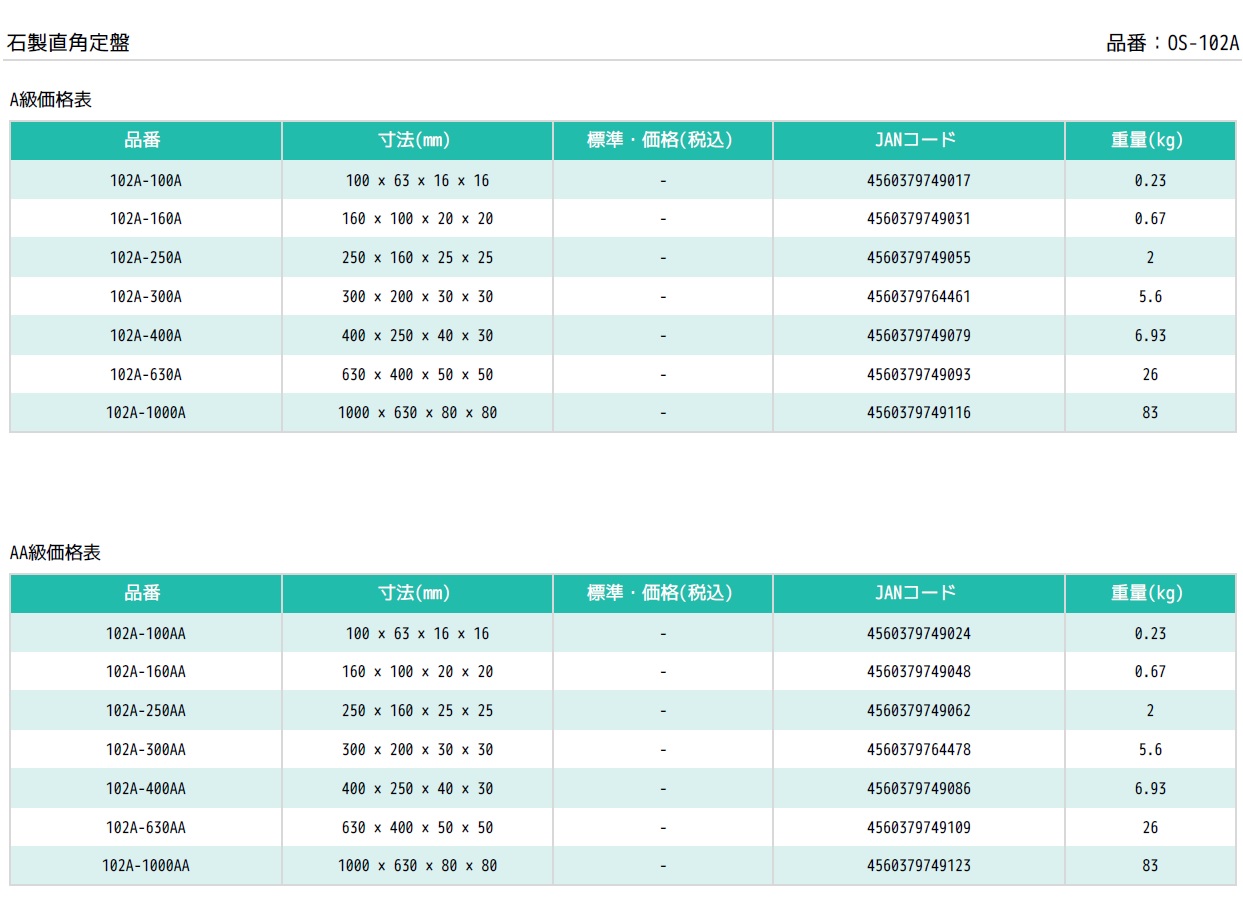Click the AA級価格表 section heading
The image size is (1243, 915).
coord(56,553)
